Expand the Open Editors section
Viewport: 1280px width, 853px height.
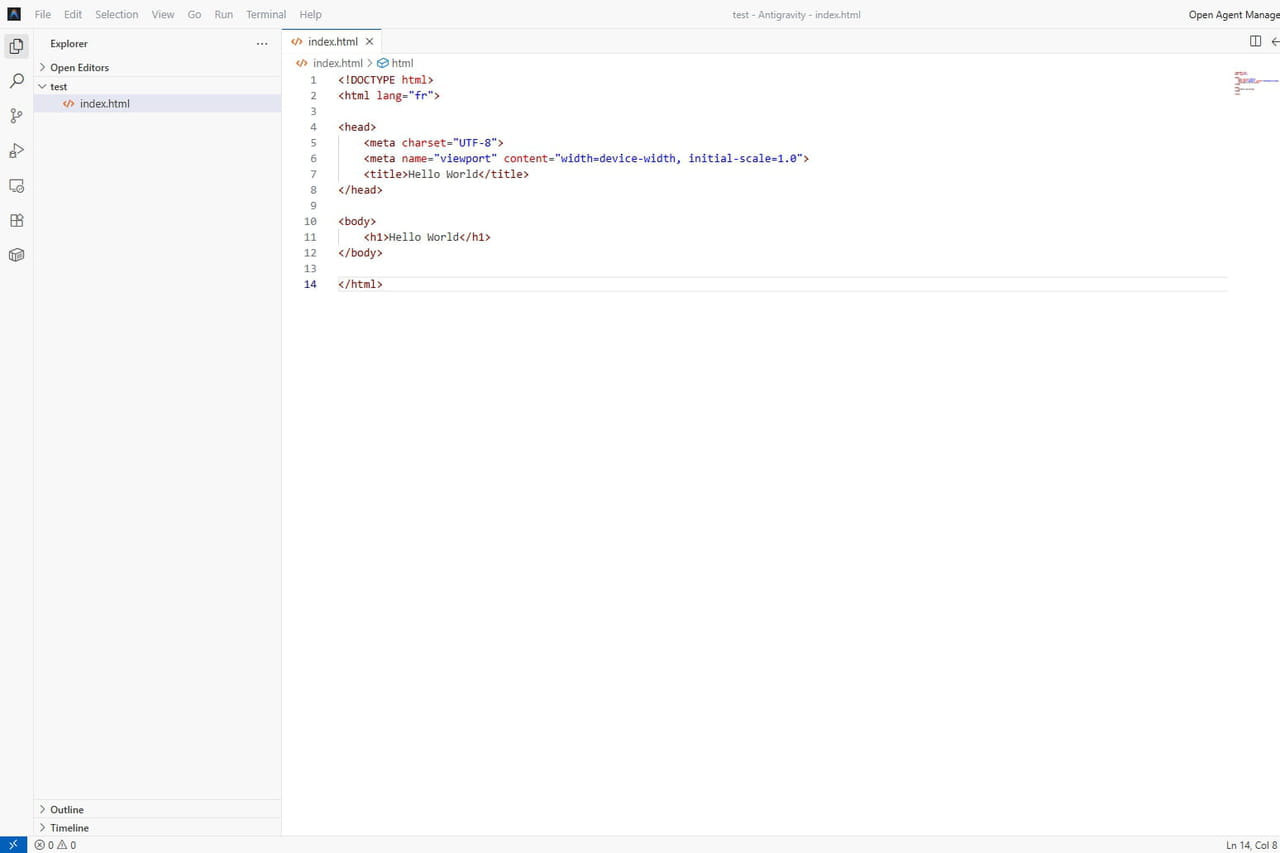pos(79,68)
